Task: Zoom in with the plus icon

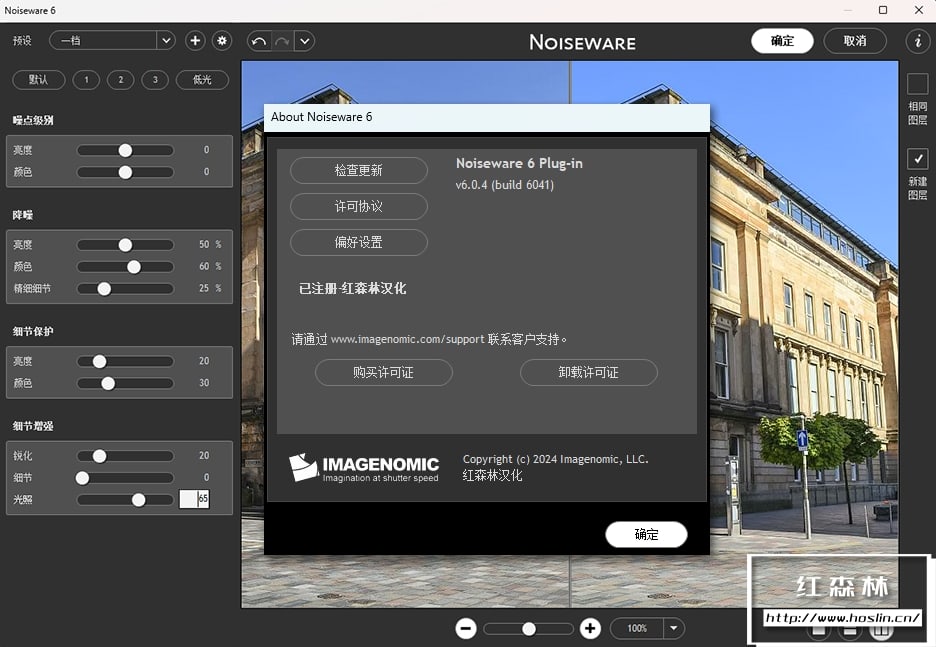Action: (590, 628)
